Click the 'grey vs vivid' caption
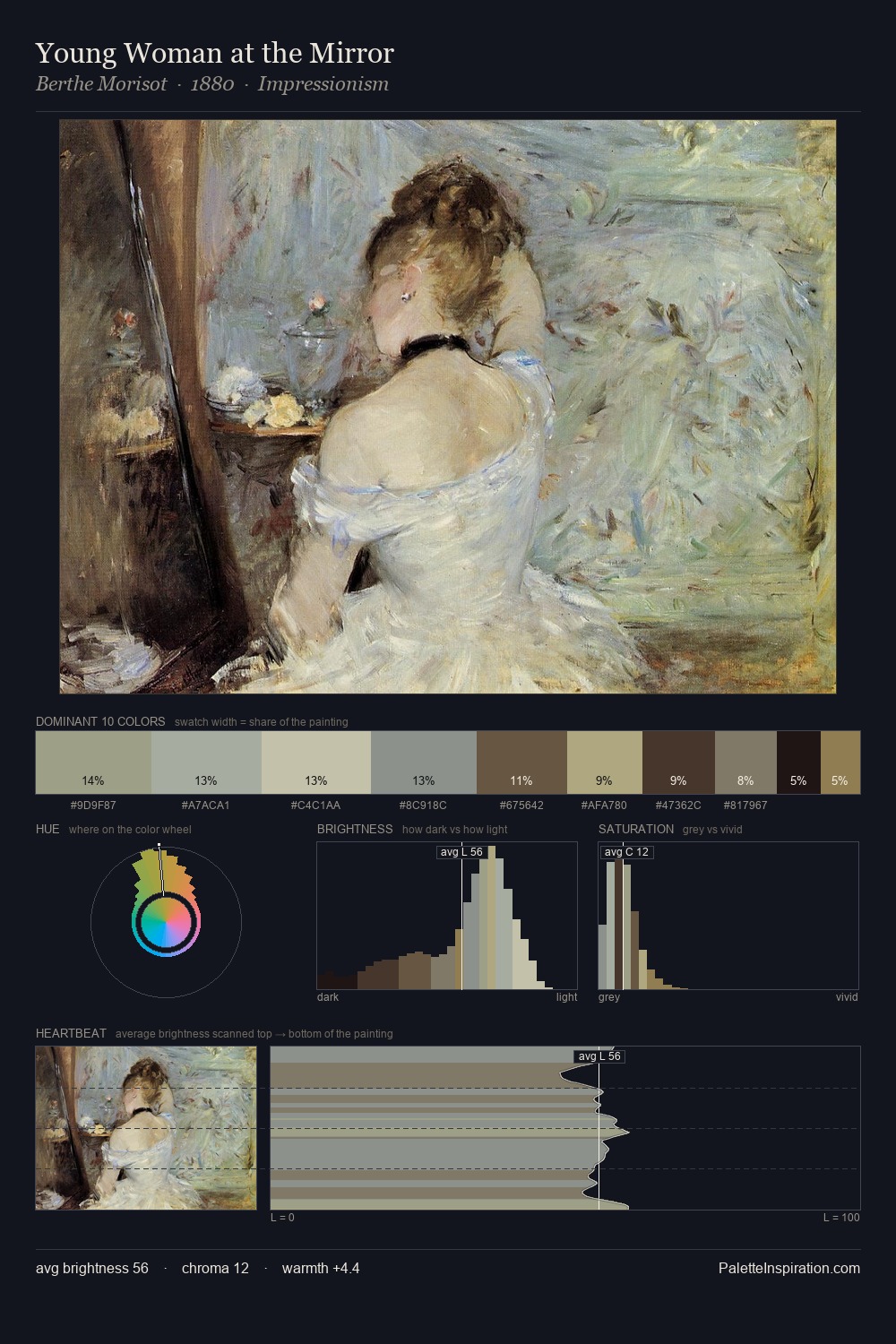The image size is (896, 1344). coord(712,830)
